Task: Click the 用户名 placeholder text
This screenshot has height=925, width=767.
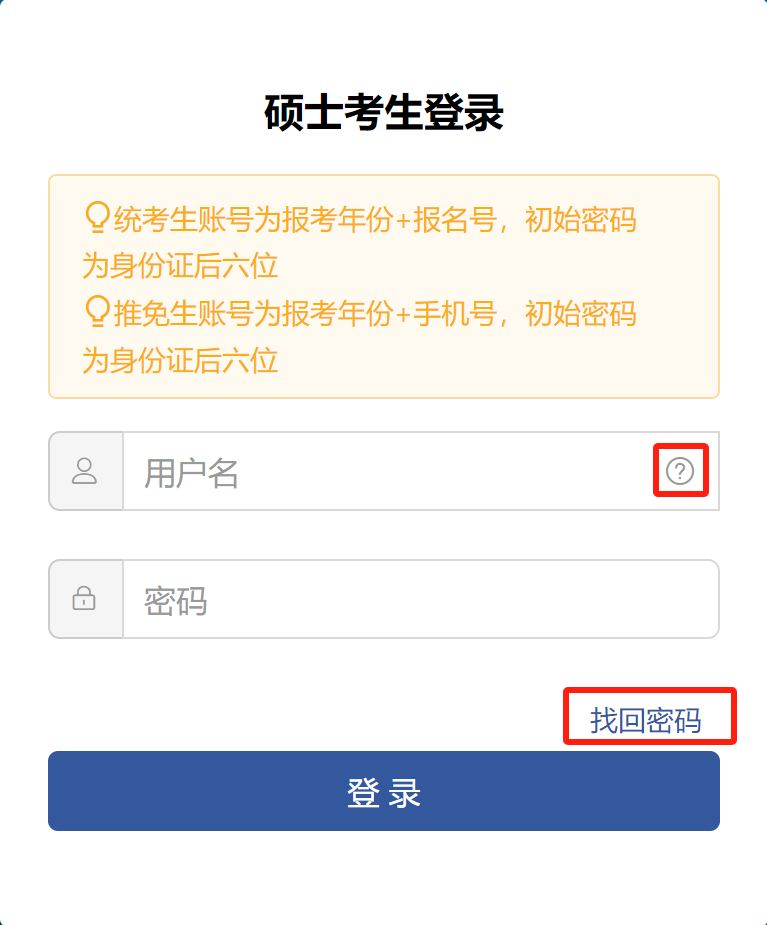Action: [x=191, y=473]
